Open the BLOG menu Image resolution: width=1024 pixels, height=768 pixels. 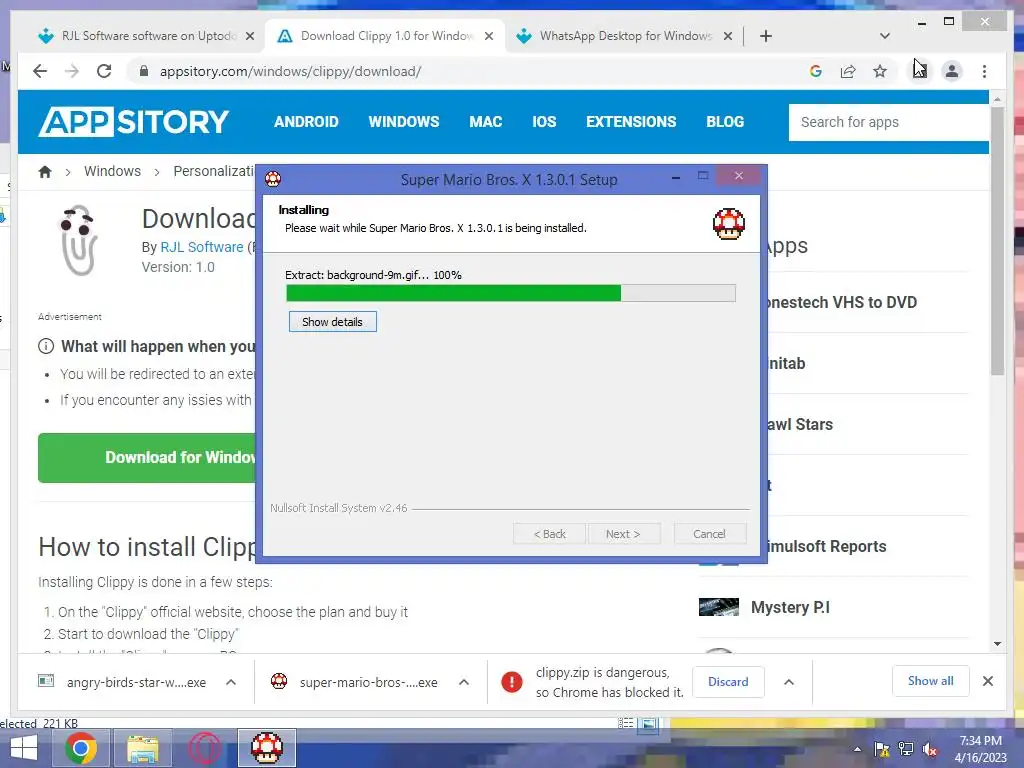click(x=725, y=121)
